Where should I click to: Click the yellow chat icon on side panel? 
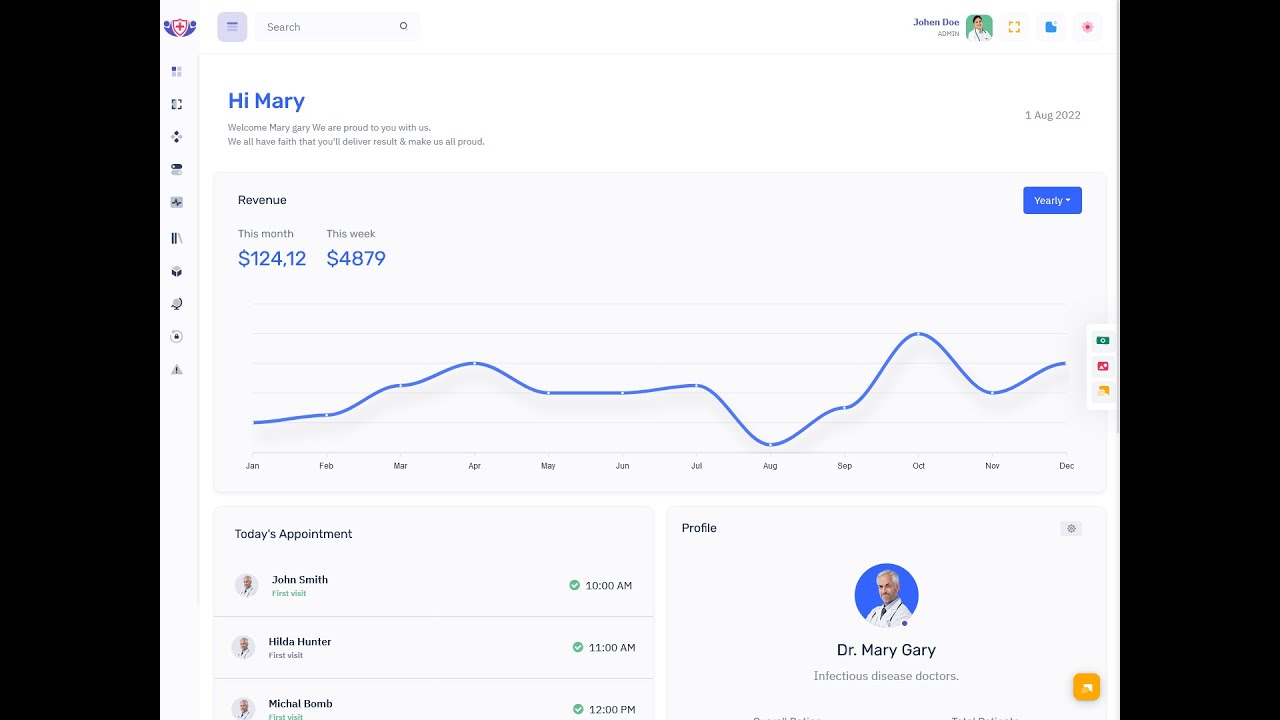coord(1103,391)
